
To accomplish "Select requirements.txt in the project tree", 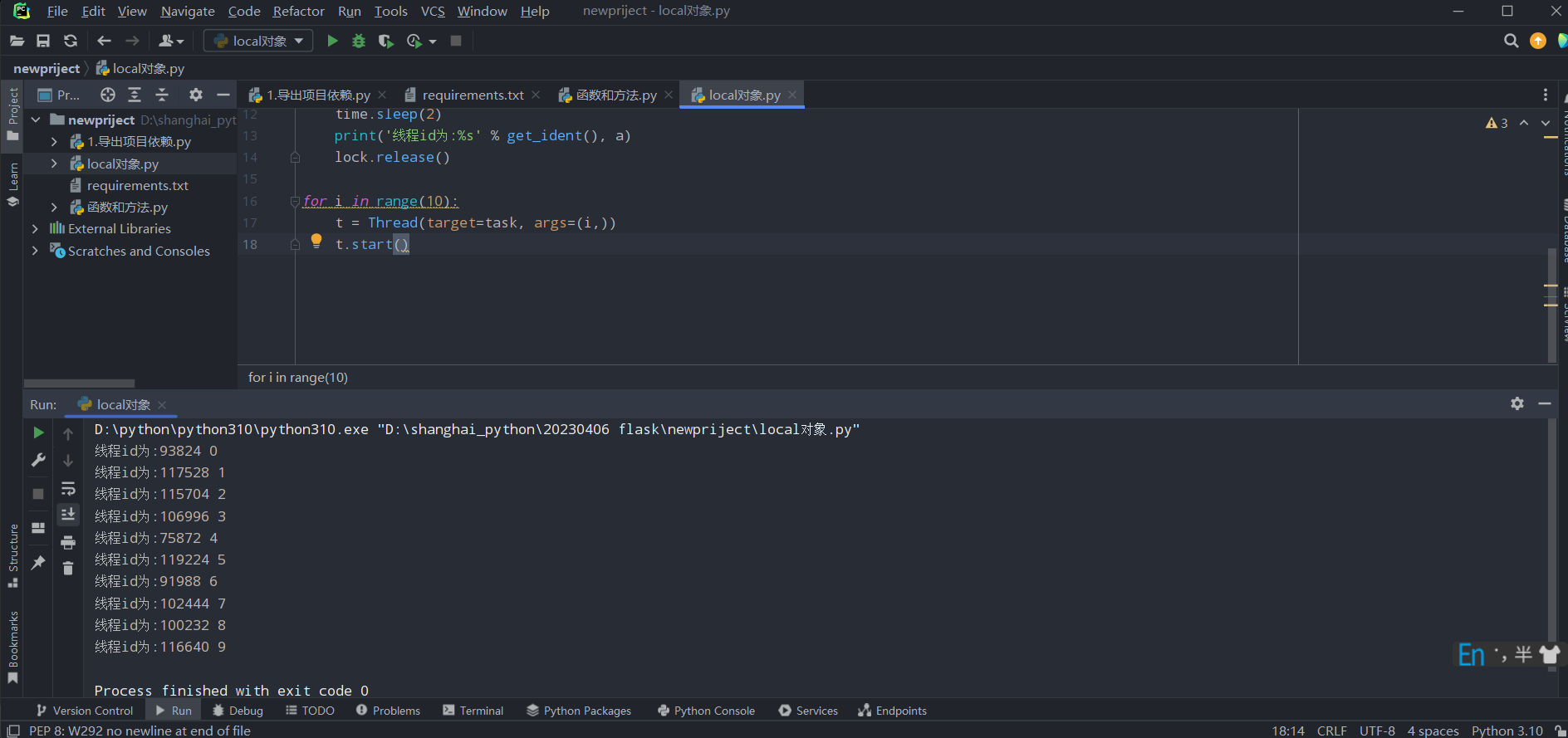I will [x=137, y=185].
